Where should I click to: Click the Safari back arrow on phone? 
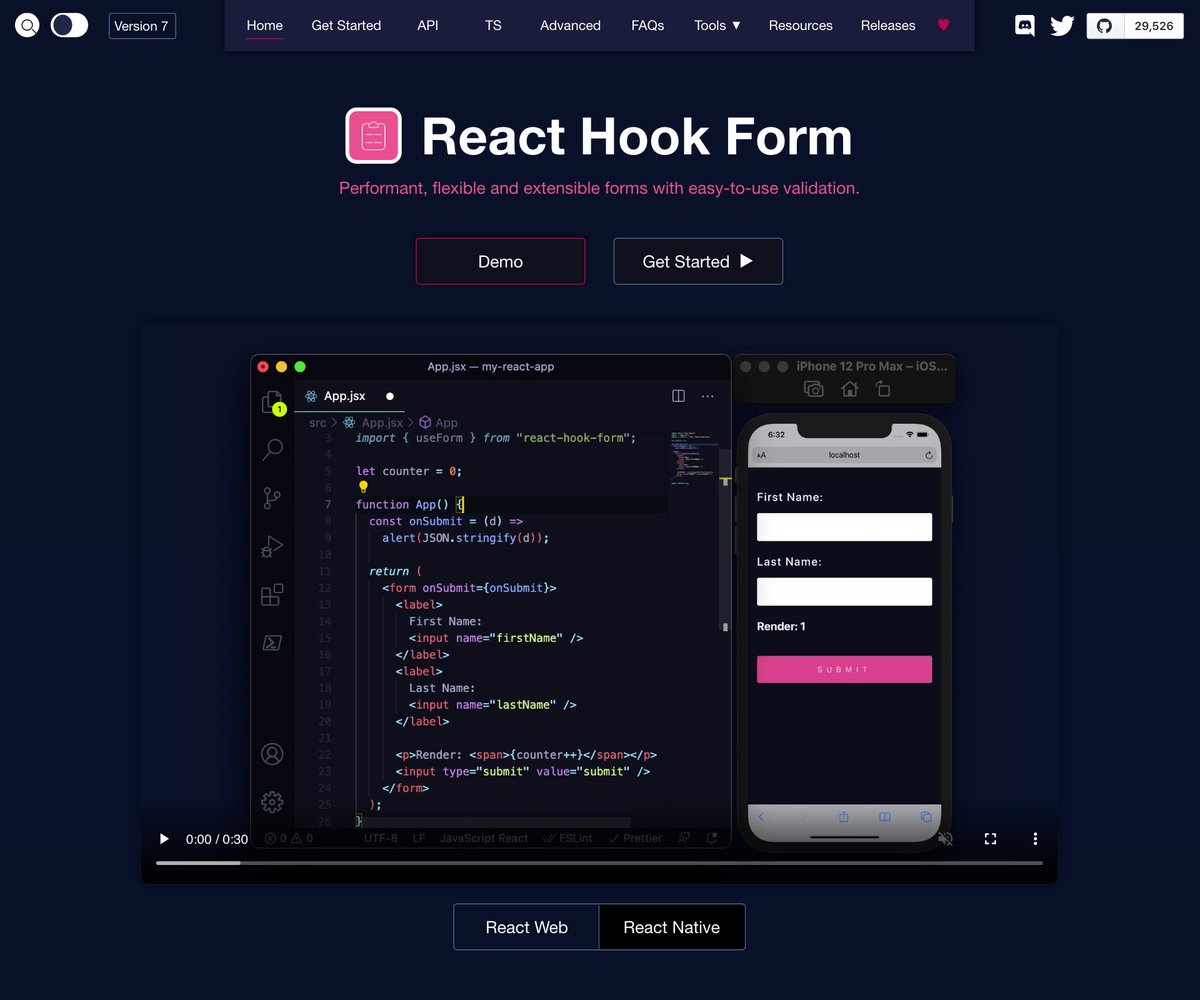pos(761,817)
